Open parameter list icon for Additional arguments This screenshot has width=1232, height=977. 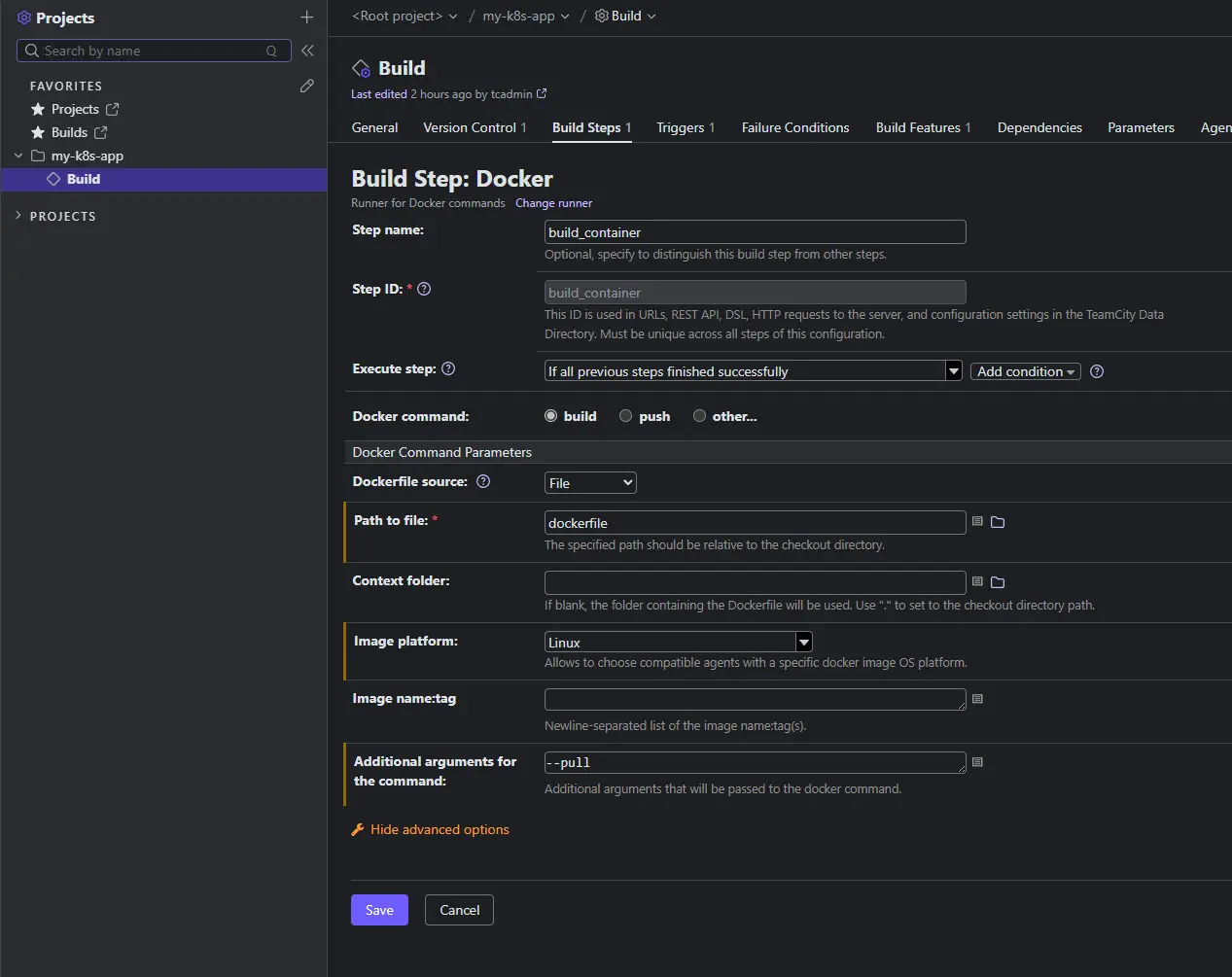click(x=977, y=762)
